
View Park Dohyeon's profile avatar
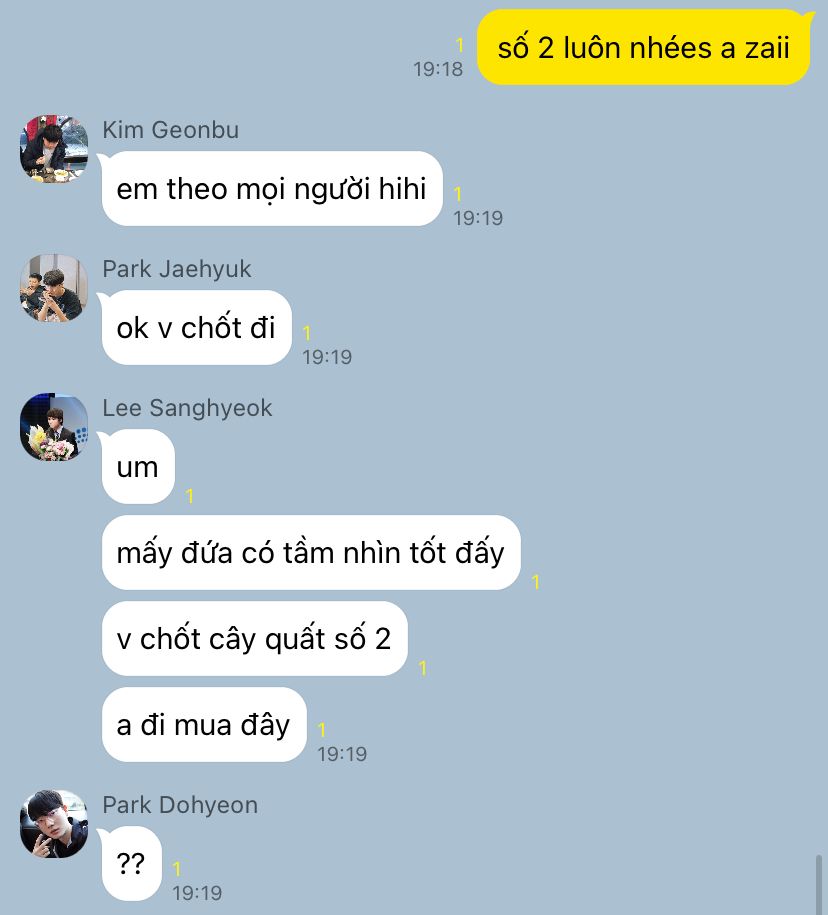click(x=54, y=823)
